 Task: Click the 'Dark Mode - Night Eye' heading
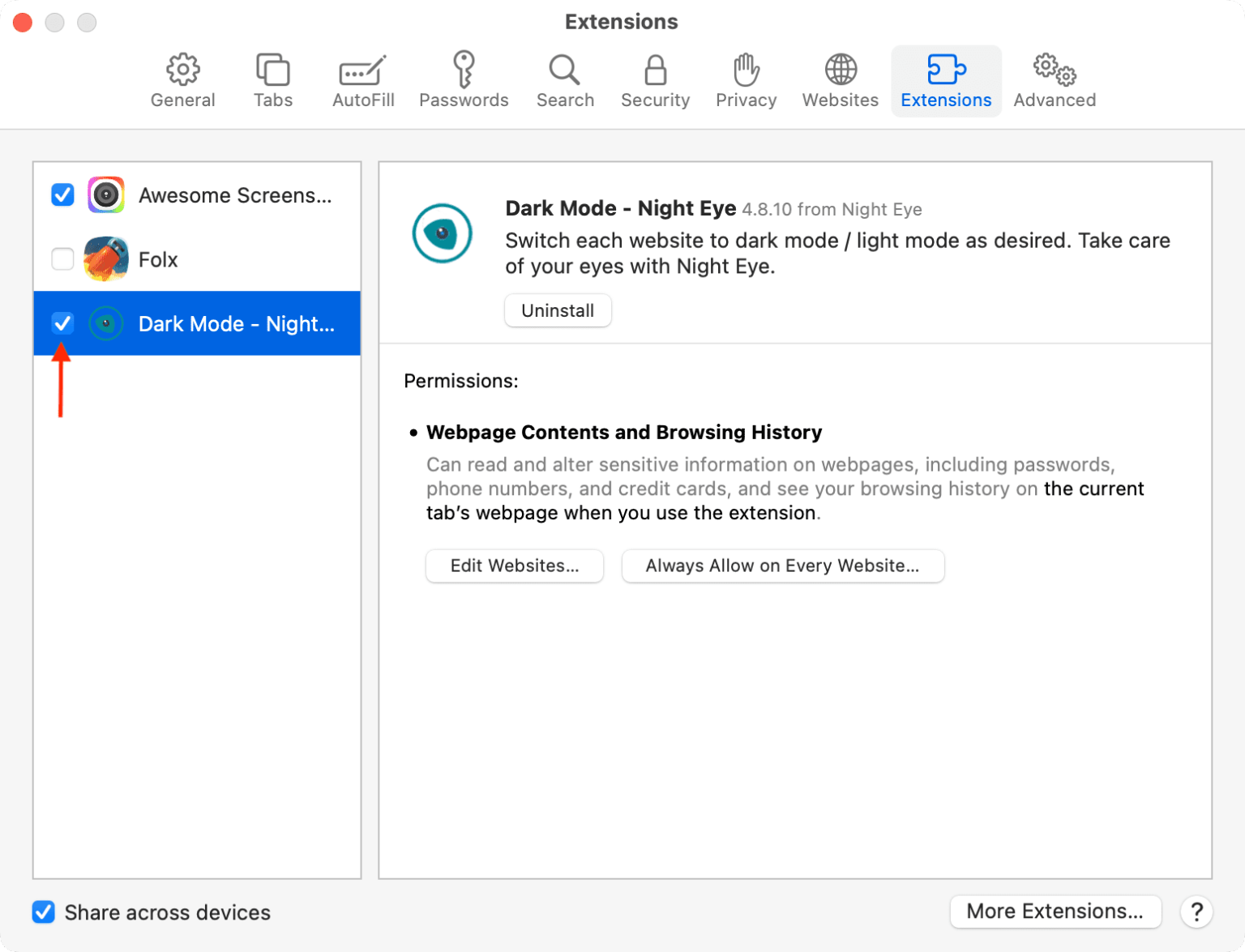(x=621, y=208)
